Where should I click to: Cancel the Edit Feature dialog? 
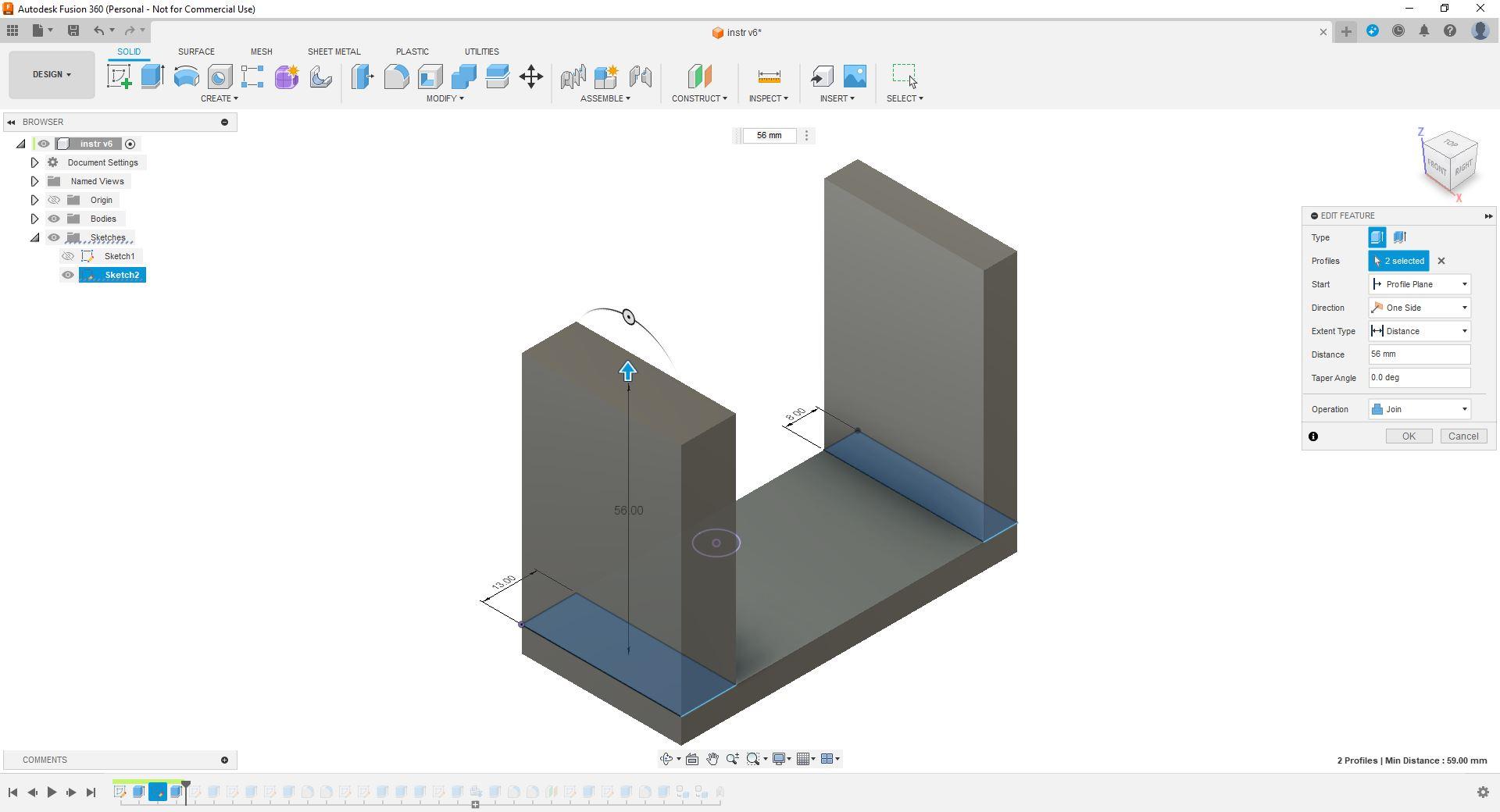click(x=1462, y=436)
